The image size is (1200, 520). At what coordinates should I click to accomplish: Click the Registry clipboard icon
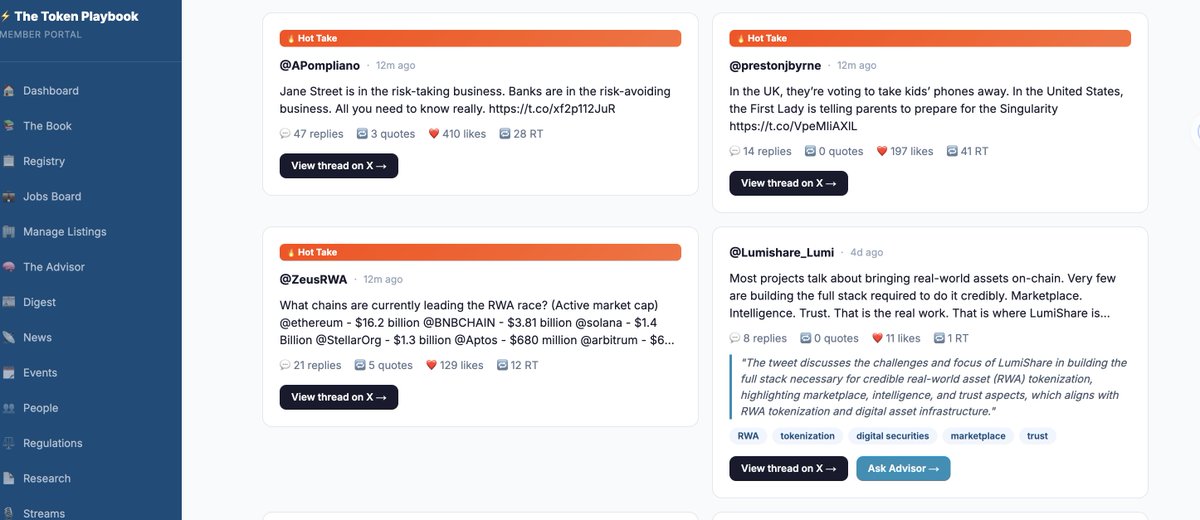9,161
